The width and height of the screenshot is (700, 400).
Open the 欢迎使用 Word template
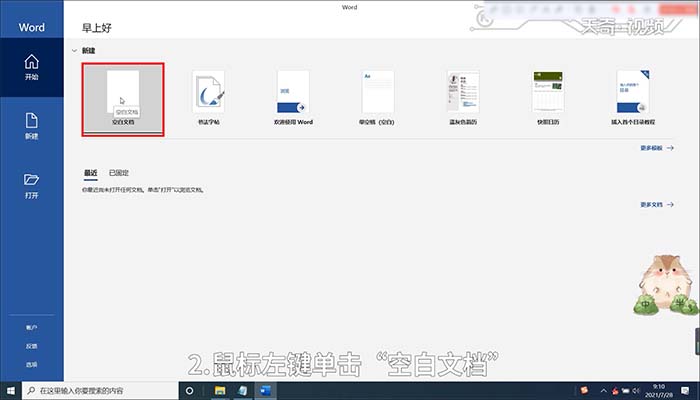click(x=293, y=98)
